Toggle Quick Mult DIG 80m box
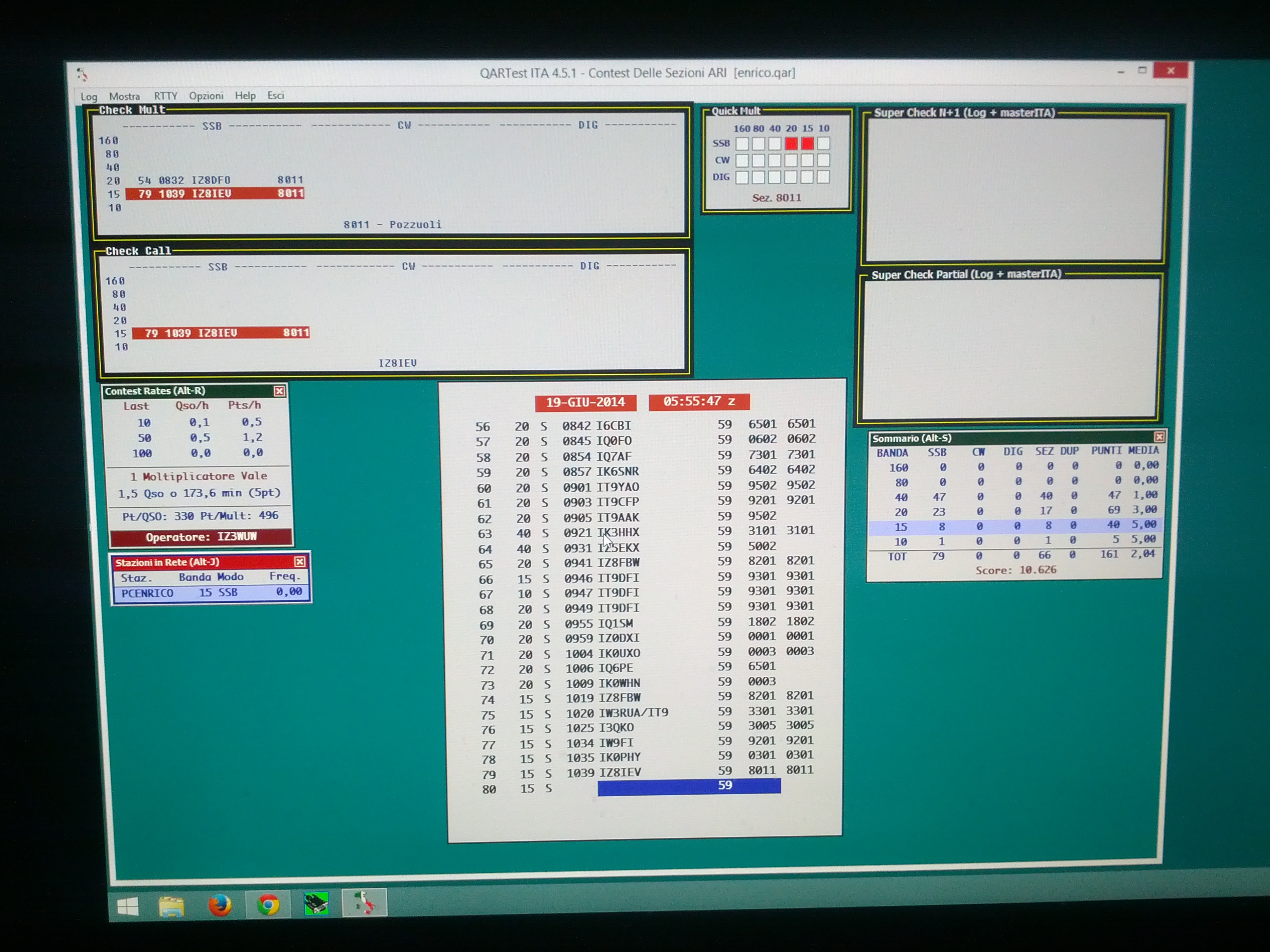 coord(758,177)
